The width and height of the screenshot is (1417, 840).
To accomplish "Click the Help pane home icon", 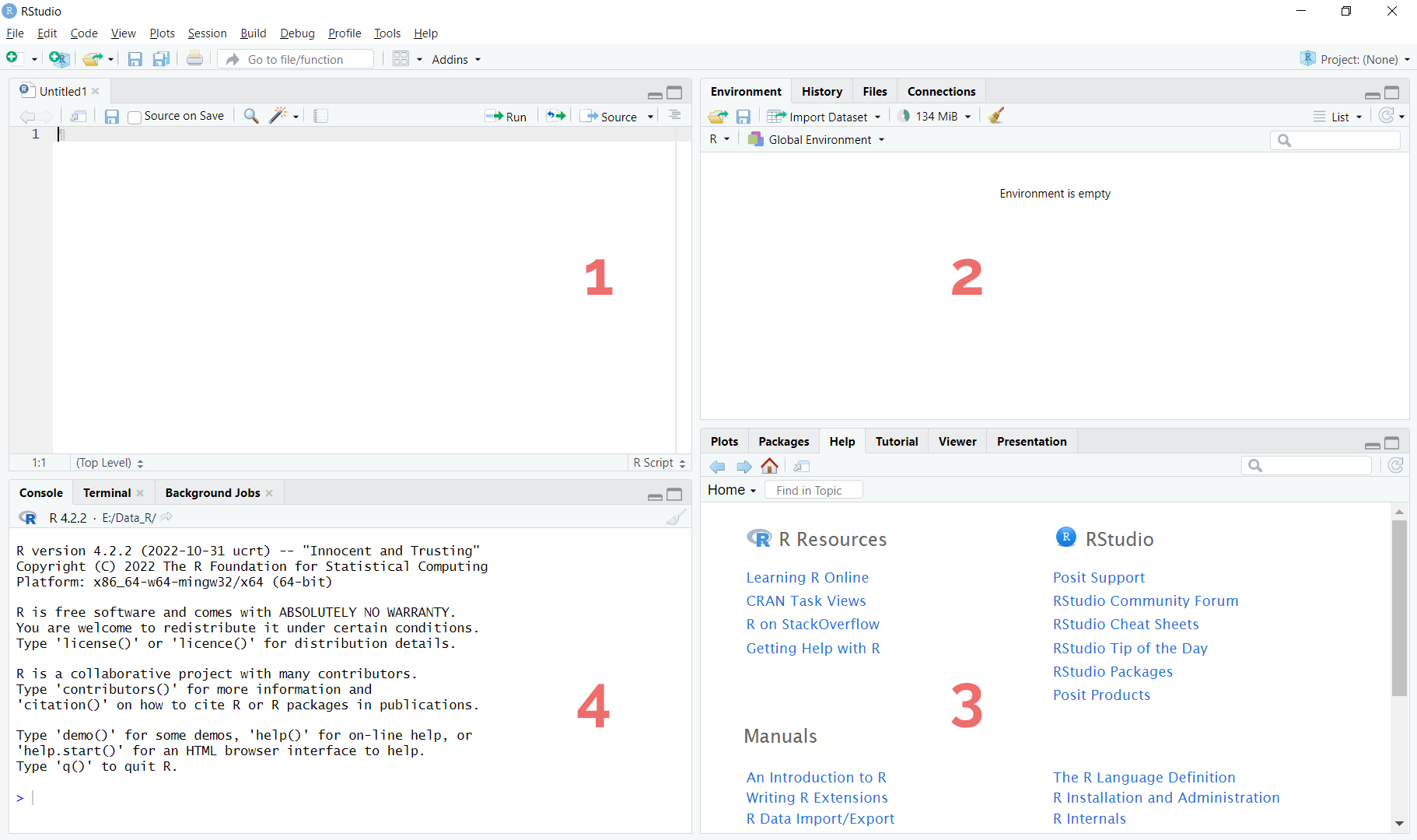I will (x=769, y=466).
